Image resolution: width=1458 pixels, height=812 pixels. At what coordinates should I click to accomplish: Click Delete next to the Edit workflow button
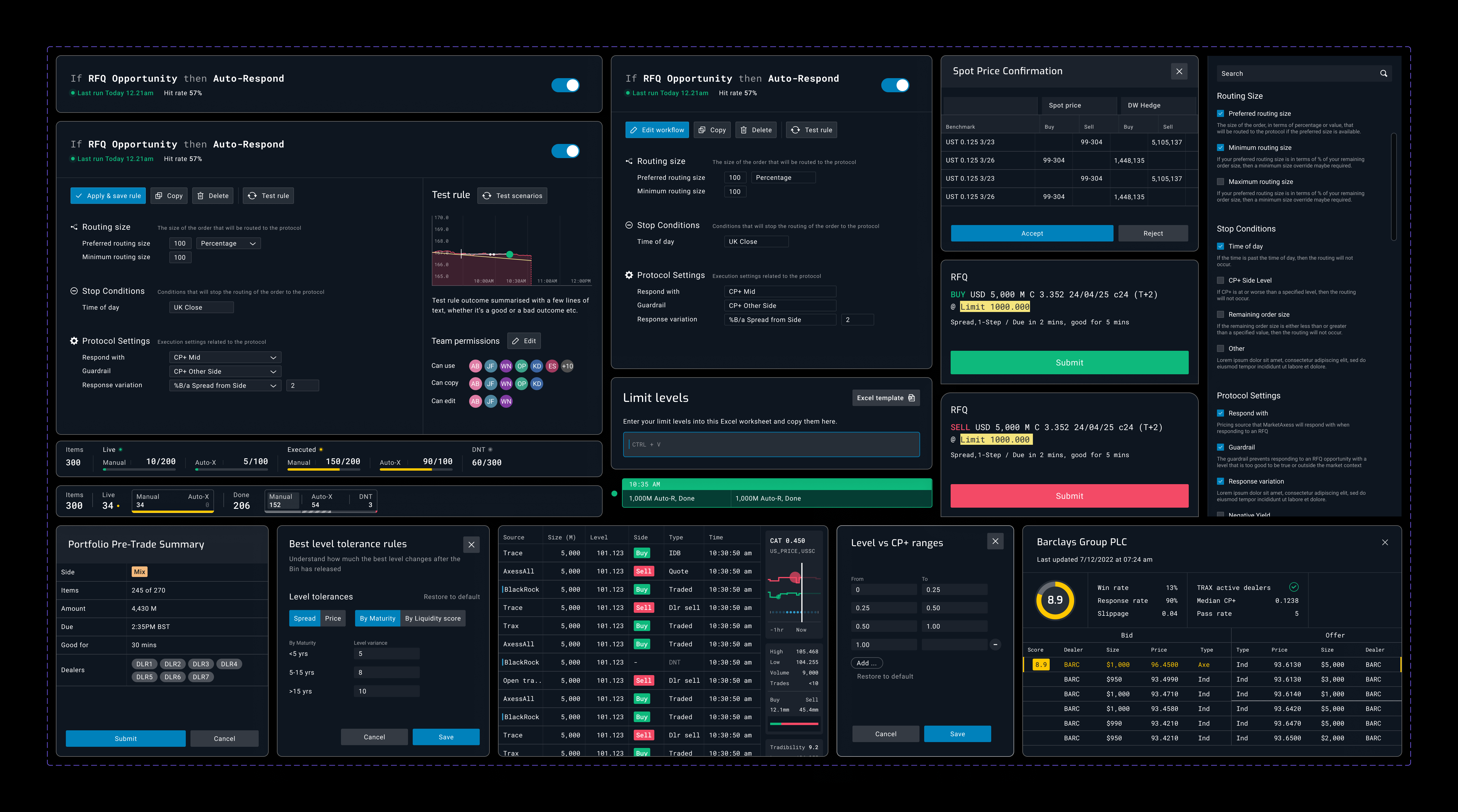pyautogui.click(x=756, y=130)
